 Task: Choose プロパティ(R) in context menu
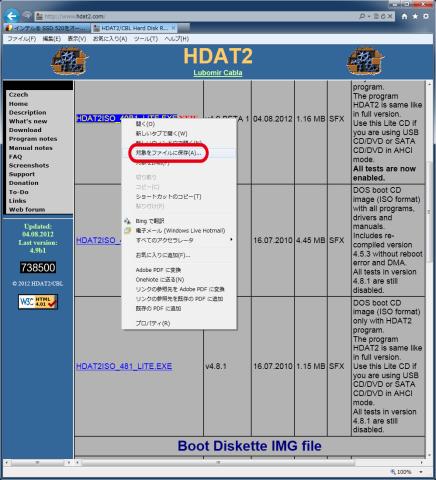point(179,323)
